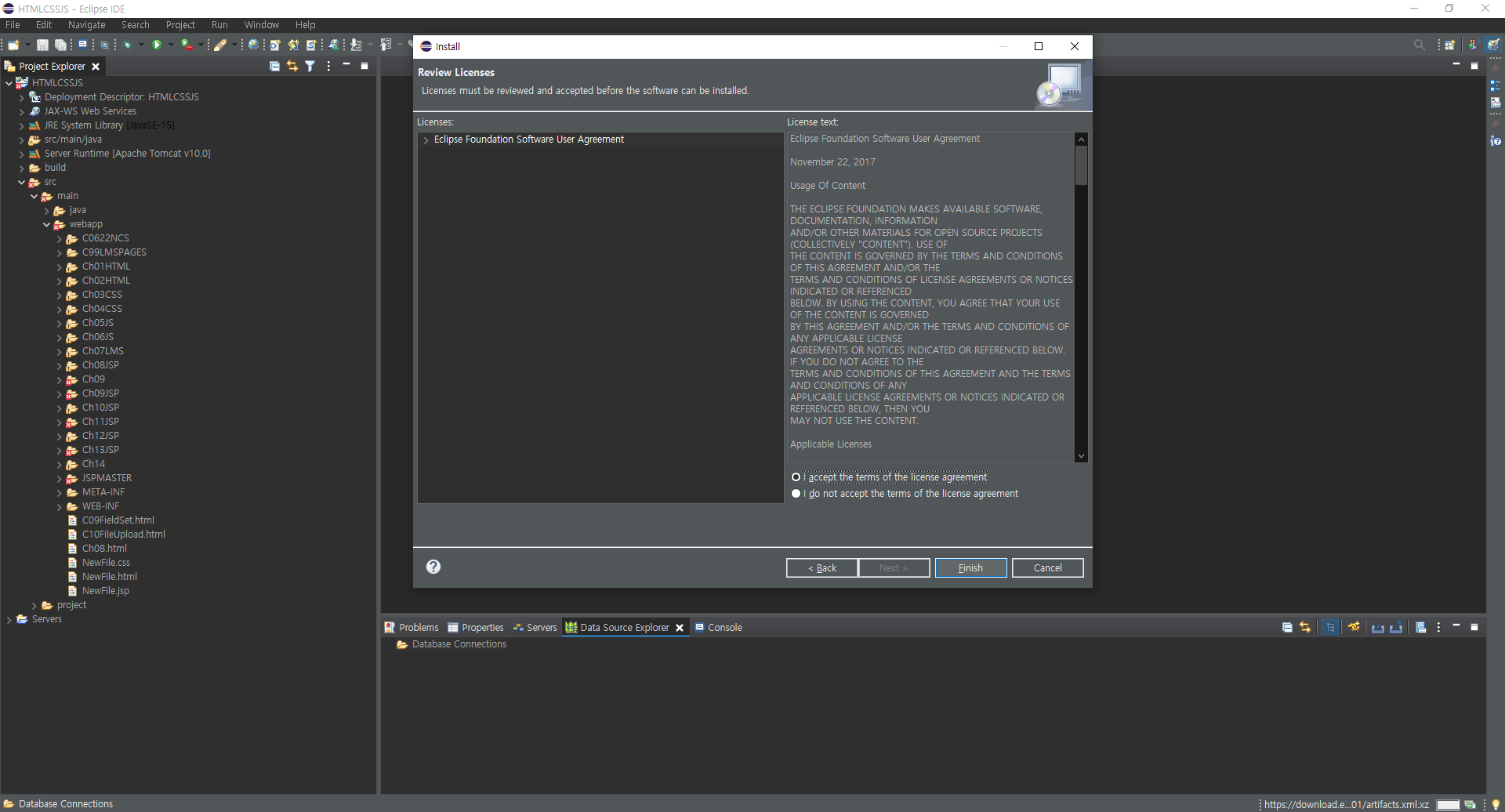Screen dimensions: 1505x812
Task: Click Collapse All in the Data Source Explorer toolbar
Action: (x=1287, y=628)
